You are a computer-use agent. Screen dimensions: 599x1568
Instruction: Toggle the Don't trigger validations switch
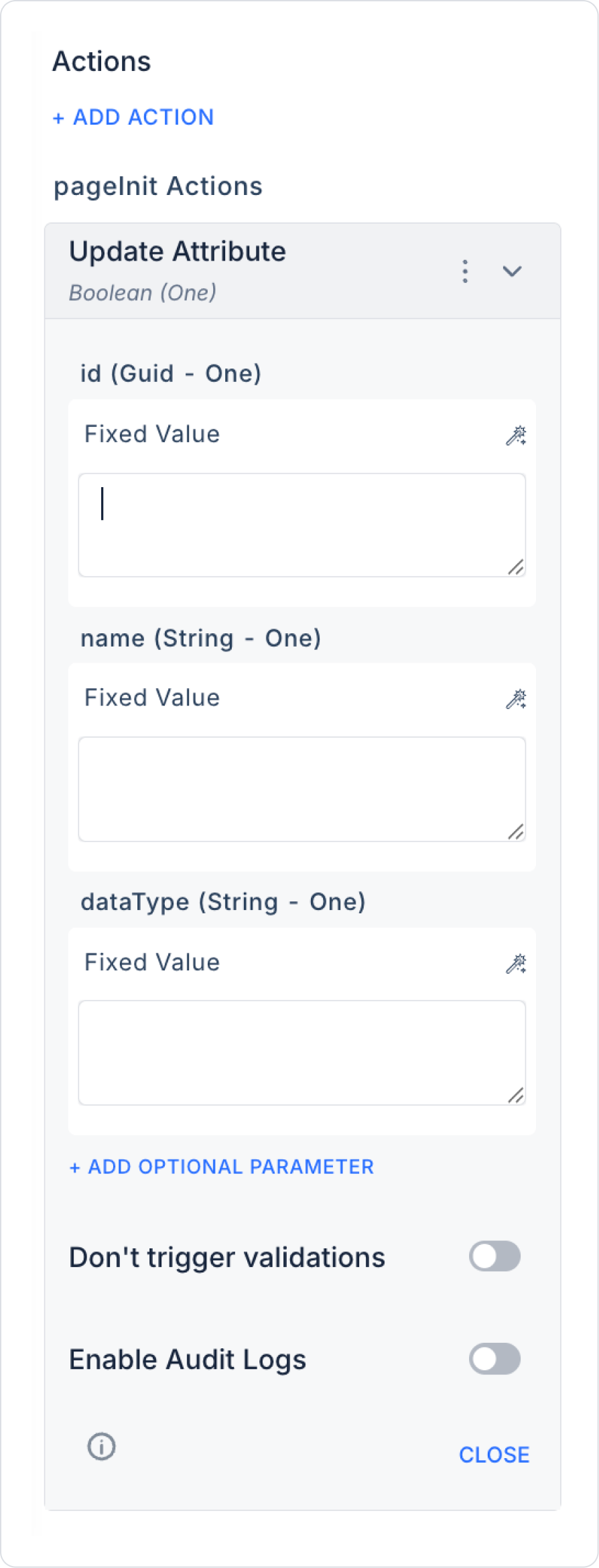click(494, 1256)
